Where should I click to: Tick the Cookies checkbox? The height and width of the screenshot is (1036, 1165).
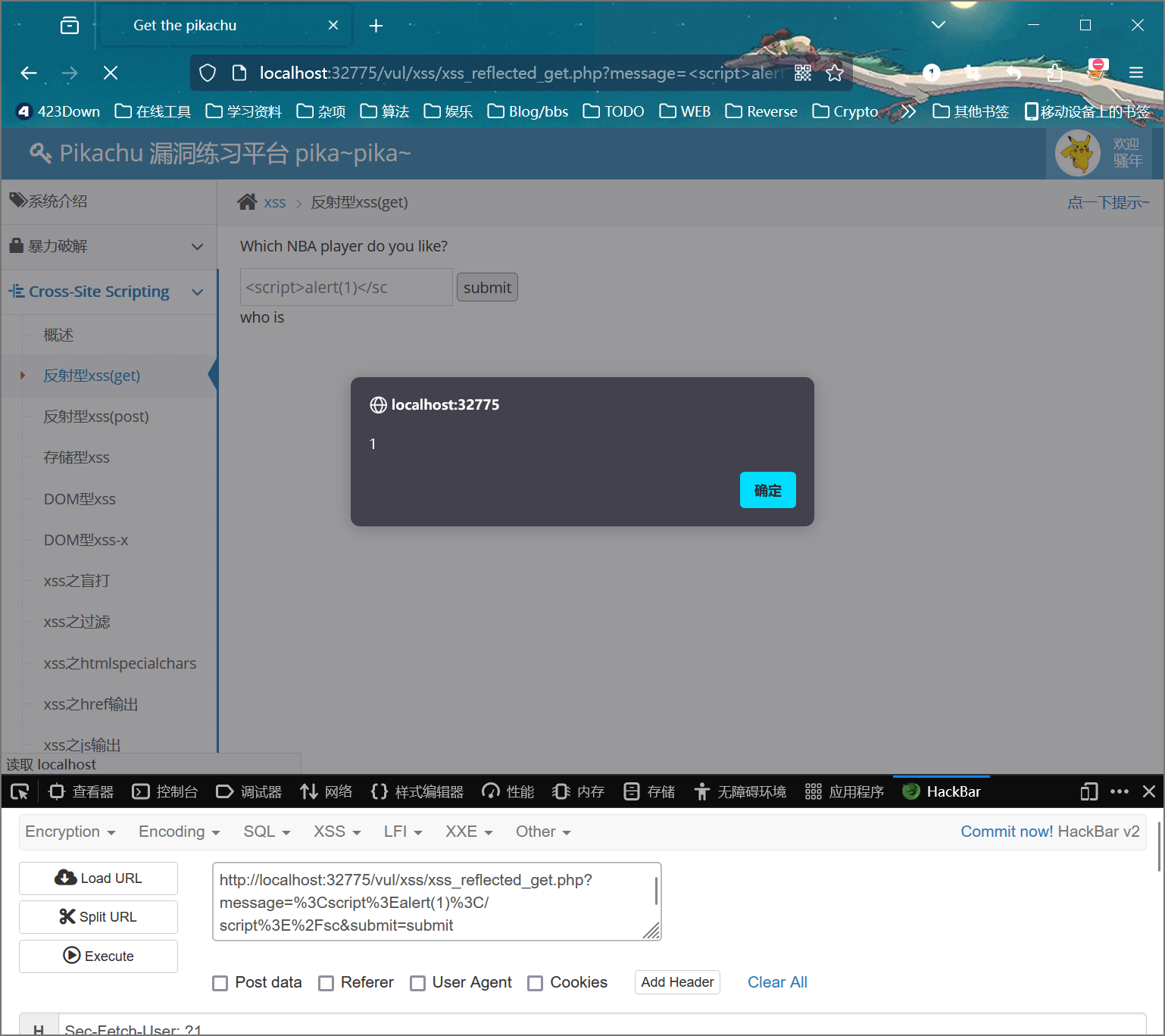[536, 983]
